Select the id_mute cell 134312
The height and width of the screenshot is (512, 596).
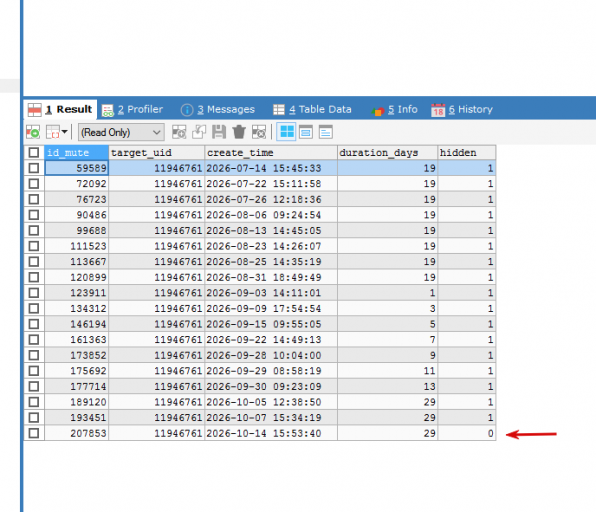[x=76, y=308]
